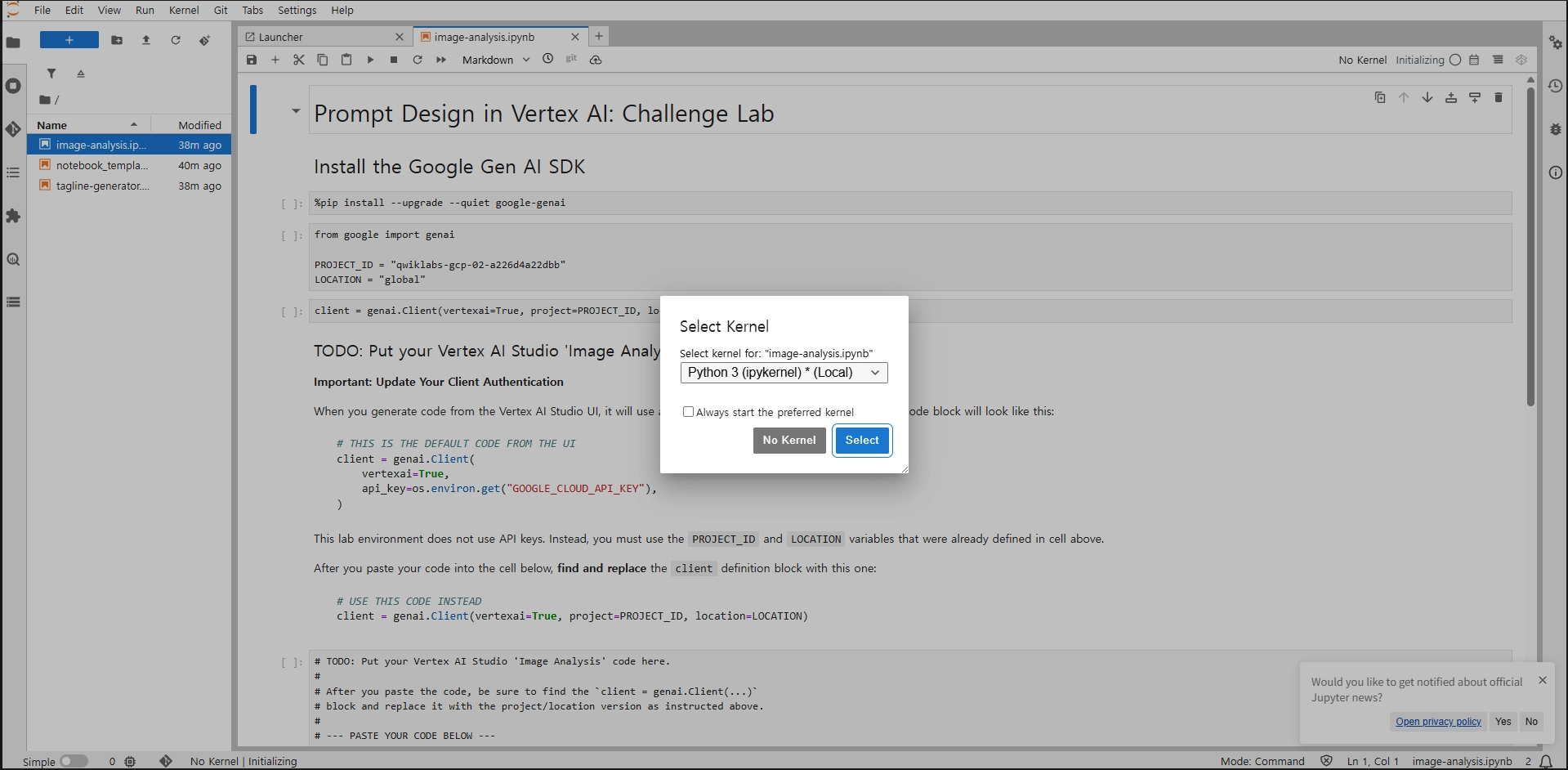
Task: Click the clock icon in notebook toolbar
Action: pyautogui.click(x=548, y=59)
